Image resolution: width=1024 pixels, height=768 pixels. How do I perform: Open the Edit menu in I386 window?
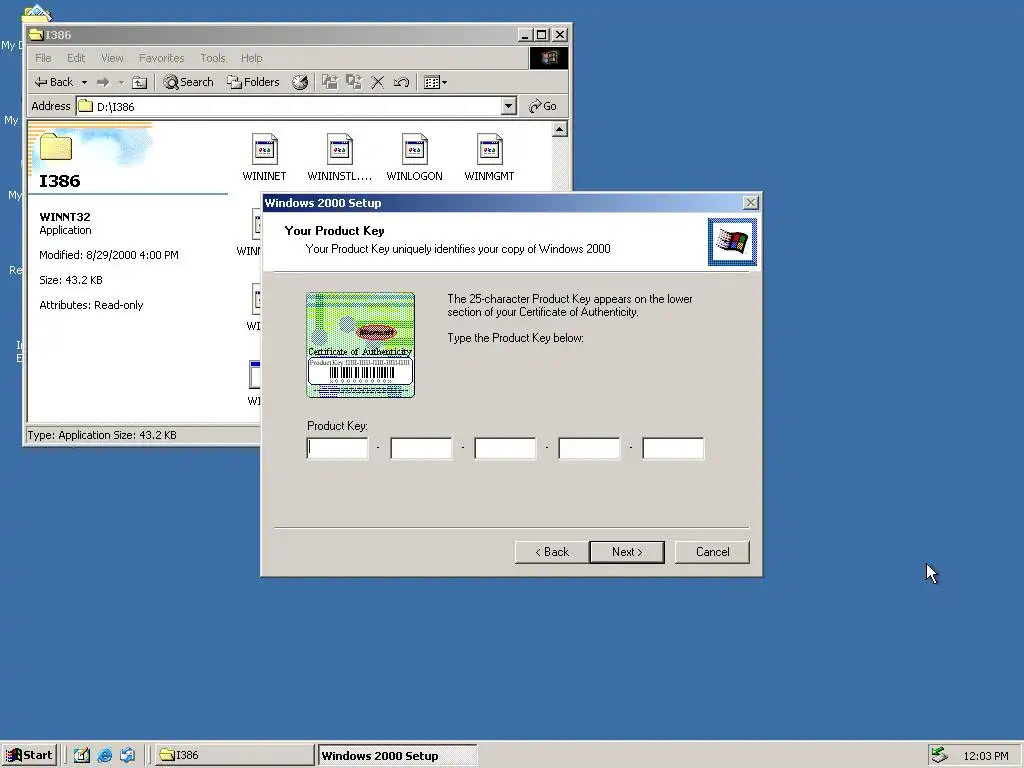pos(76,58)
